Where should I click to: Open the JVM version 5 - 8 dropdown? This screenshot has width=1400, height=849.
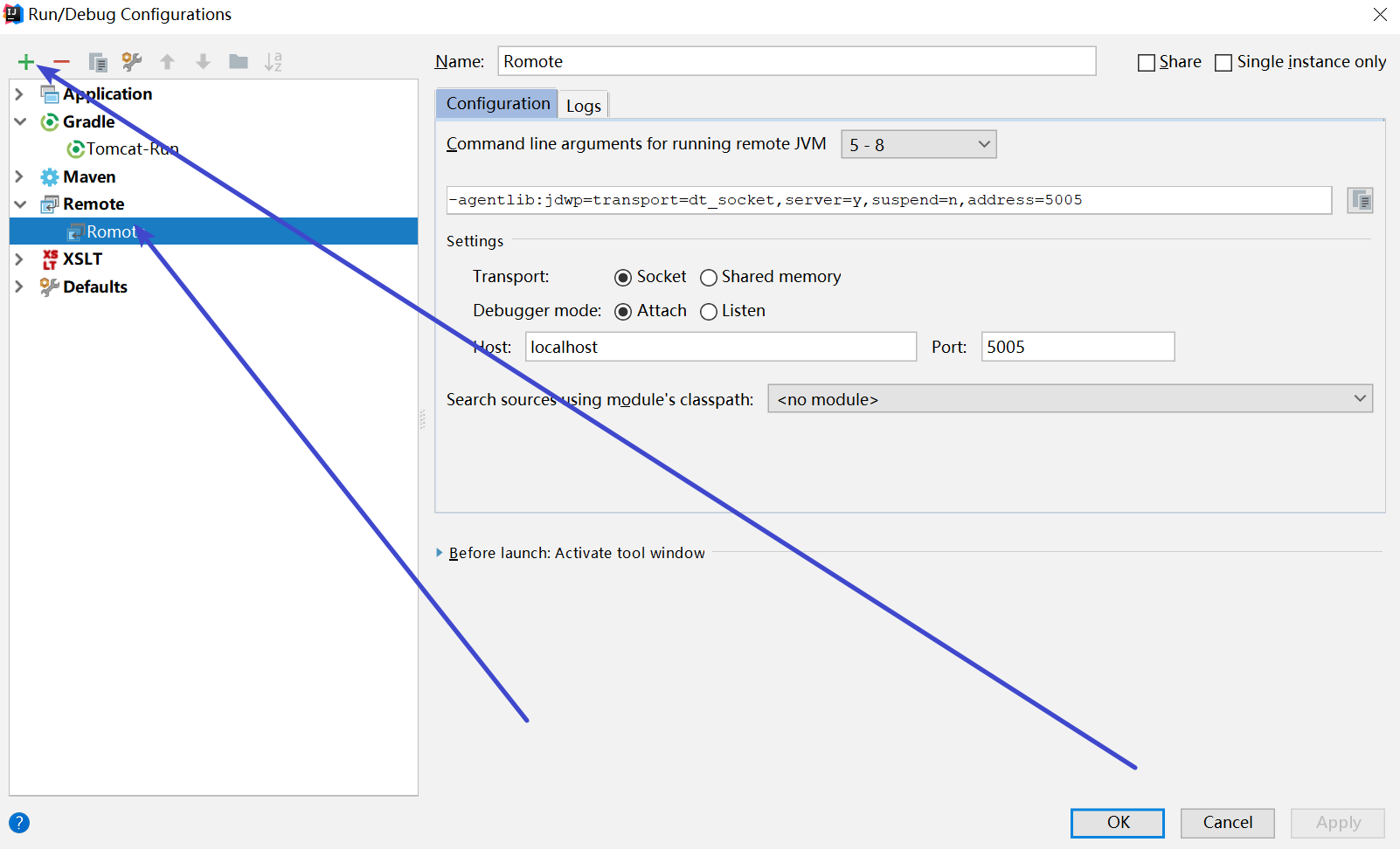[x=918, y=144]
